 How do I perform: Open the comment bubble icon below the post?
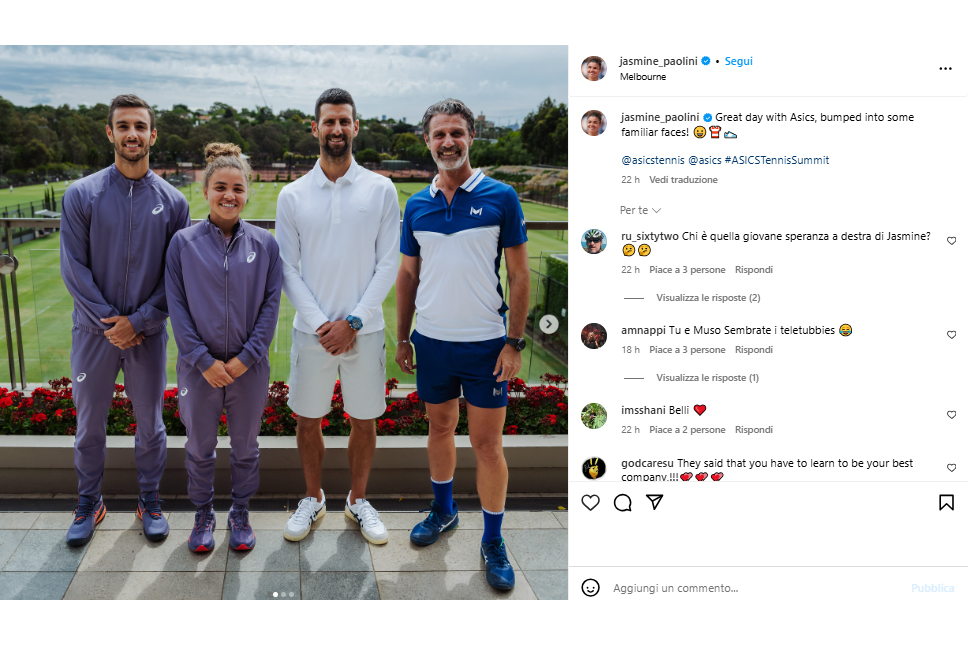pyautogui.click(x=622, y=502)
